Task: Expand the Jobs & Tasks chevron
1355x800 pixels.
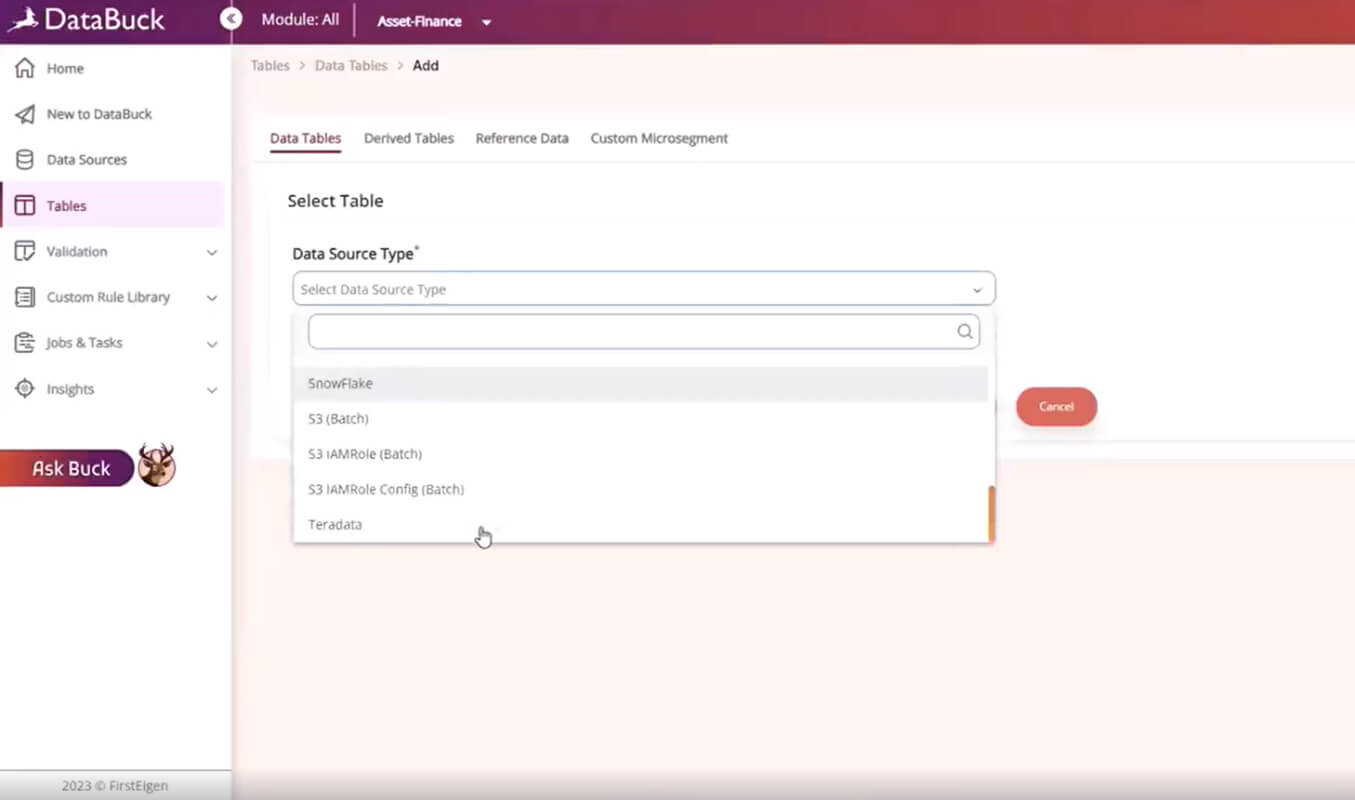Action: [x=212, y=344]
